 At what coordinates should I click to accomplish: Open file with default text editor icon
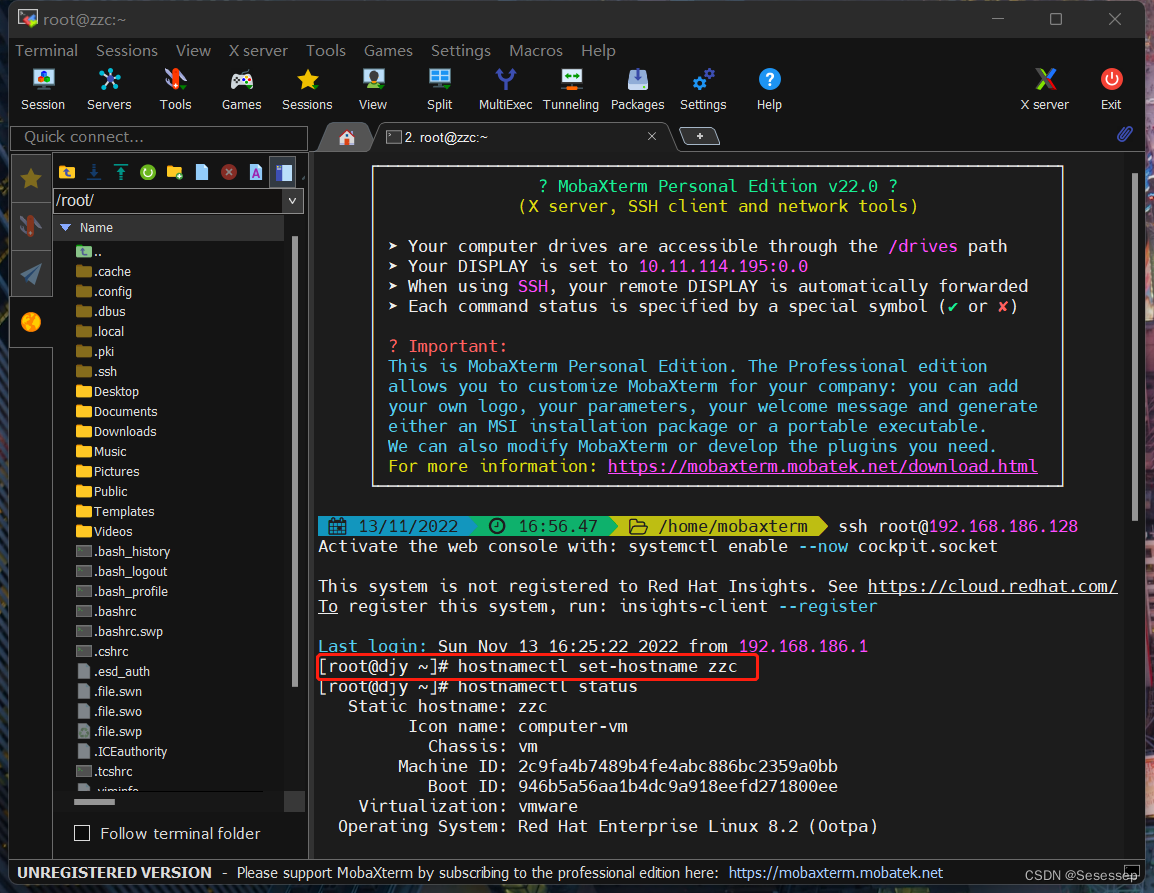point(255,172)
